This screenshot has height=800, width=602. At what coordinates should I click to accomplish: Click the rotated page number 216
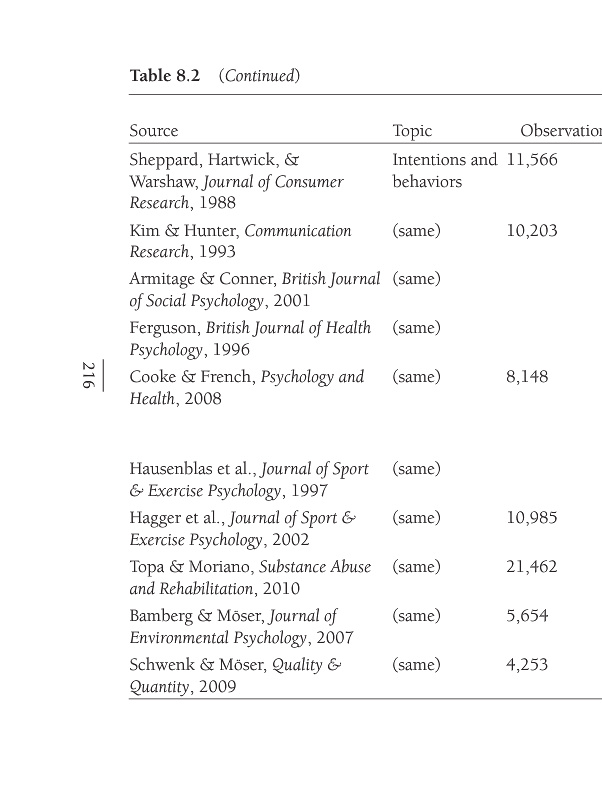(x=87, y=376)
